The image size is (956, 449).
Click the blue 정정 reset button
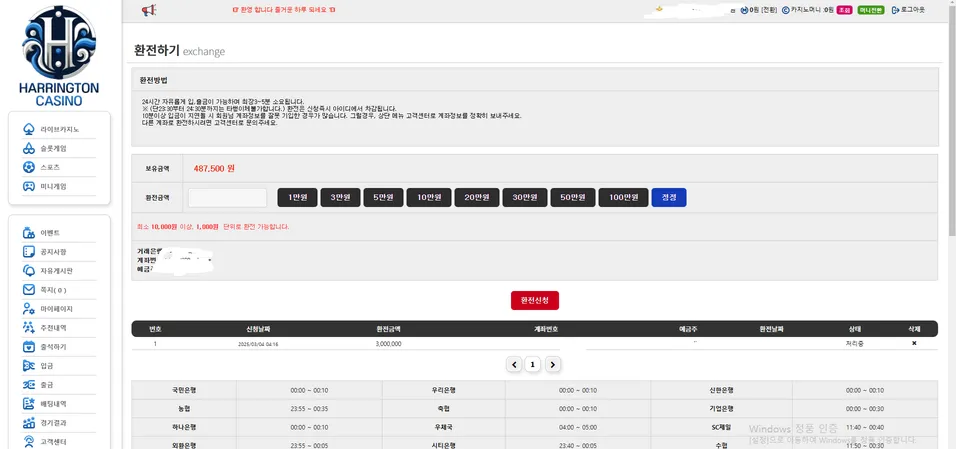(x=669, y=197)
